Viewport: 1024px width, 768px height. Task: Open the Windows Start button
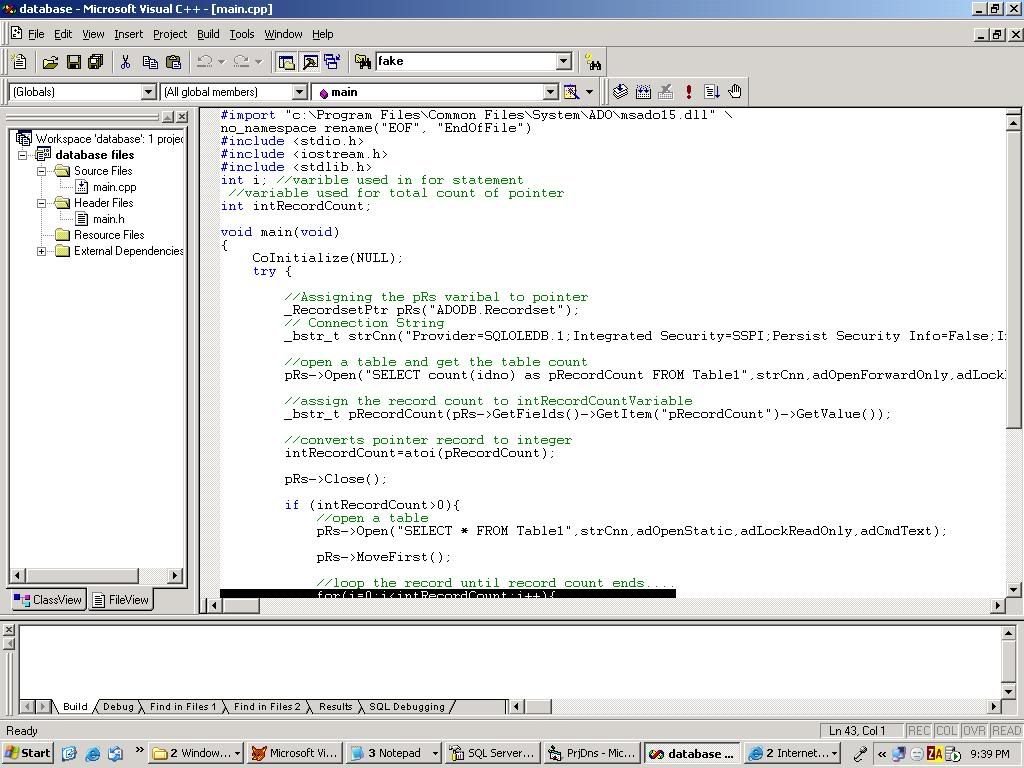tap(27, 753)
